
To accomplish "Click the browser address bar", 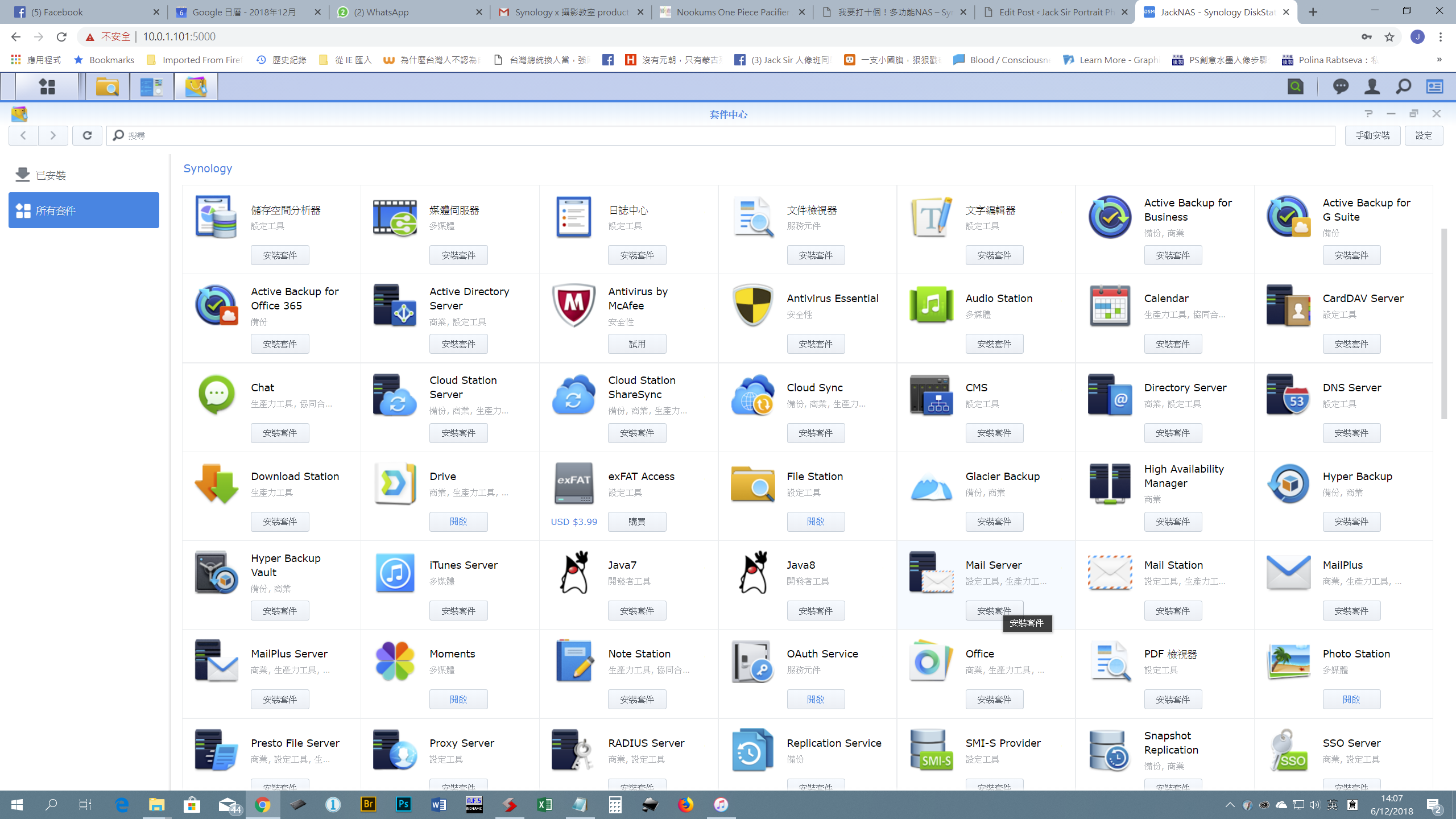I will (x=739, y=36).
